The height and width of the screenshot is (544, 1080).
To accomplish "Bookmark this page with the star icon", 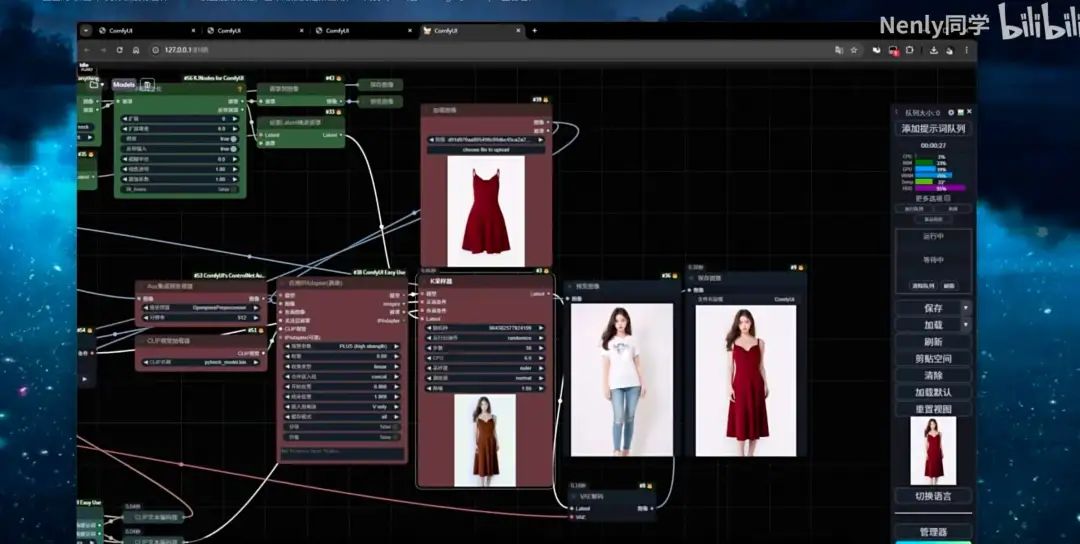I will click(x=854, y=50).
